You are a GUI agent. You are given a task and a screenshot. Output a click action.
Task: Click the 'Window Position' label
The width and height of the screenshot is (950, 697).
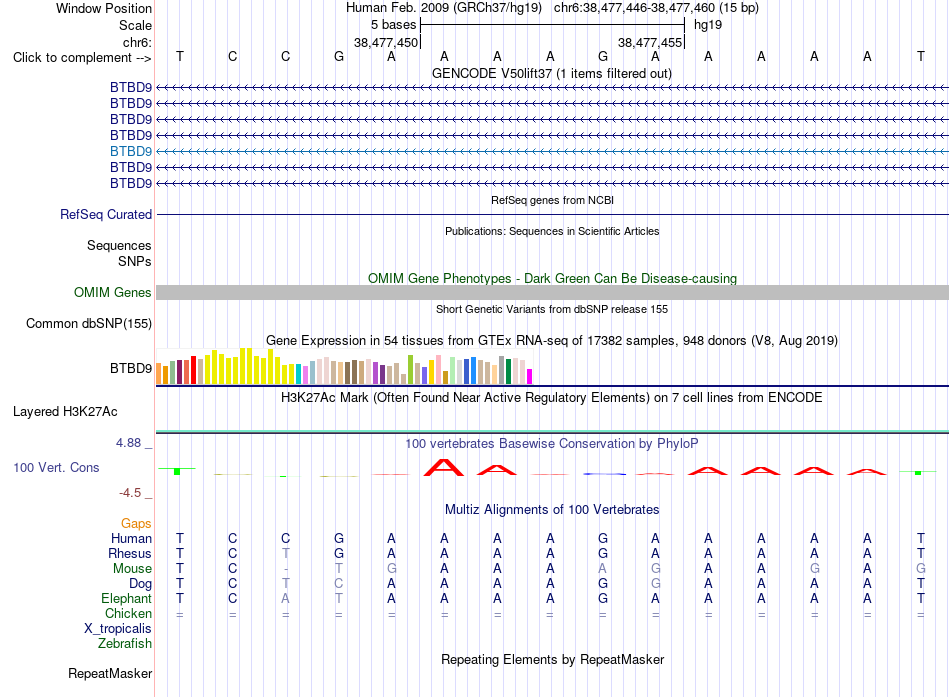pos(104,8)
